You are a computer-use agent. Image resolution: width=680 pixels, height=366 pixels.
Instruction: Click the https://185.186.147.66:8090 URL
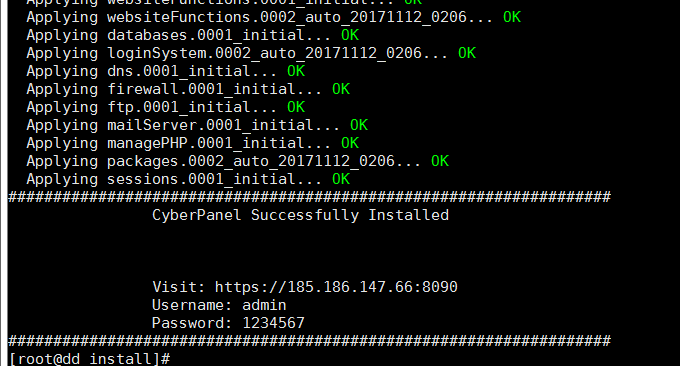click(x=336, y=287)
